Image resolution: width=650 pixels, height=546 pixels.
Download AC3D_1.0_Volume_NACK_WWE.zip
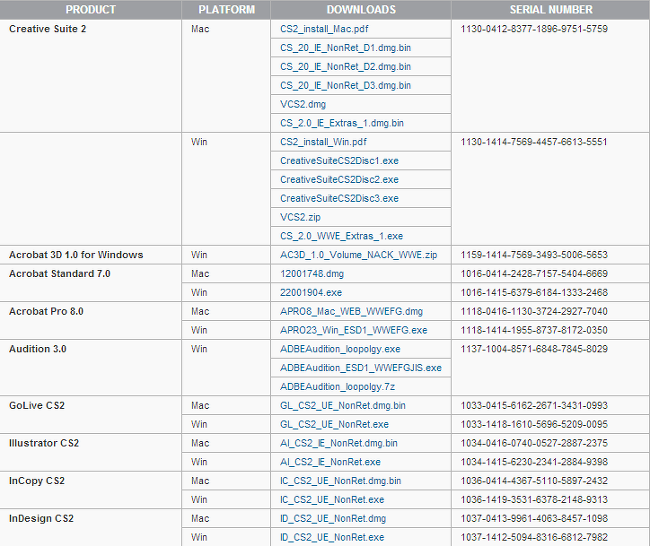coord(359,255)
